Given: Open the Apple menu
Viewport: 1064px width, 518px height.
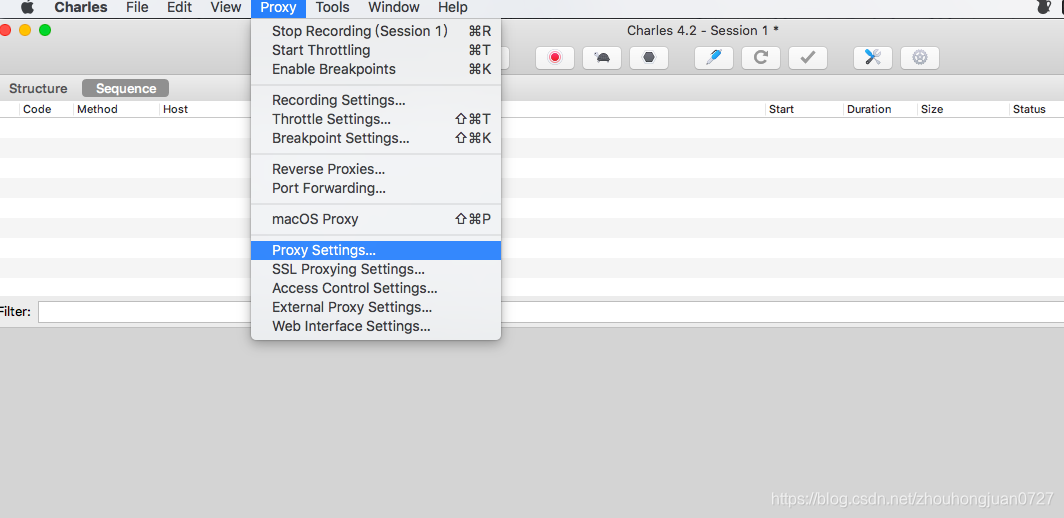Looking at the screenshot, I should coord(27,7).
